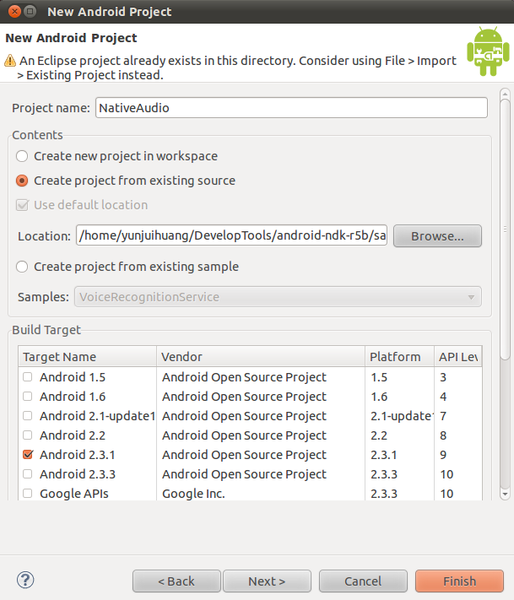
Task: Click the Android robot wizard icon
Action: [488, 51]
